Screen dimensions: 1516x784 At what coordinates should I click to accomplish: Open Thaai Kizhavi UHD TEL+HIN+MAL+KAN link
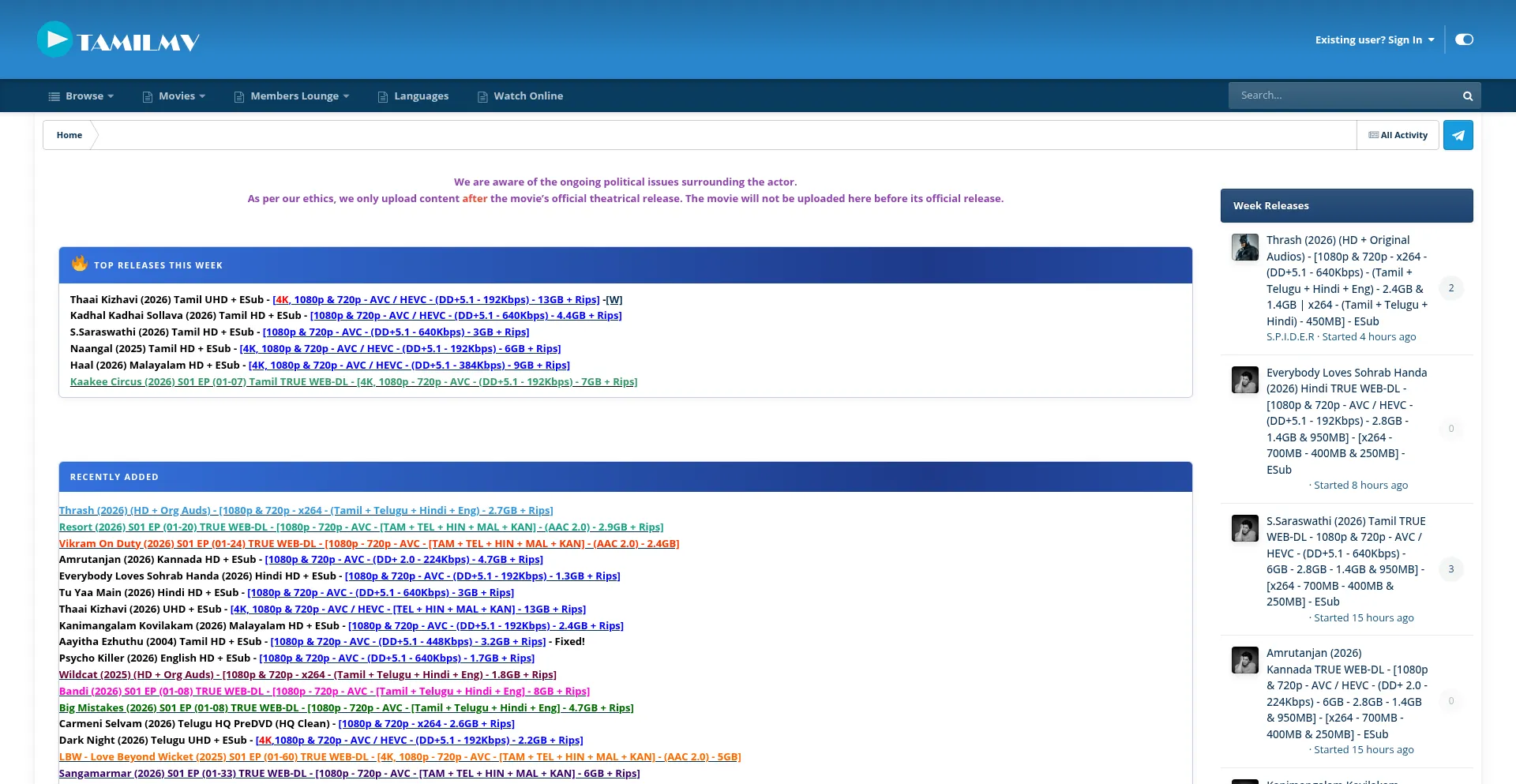(x=408, y=610)
